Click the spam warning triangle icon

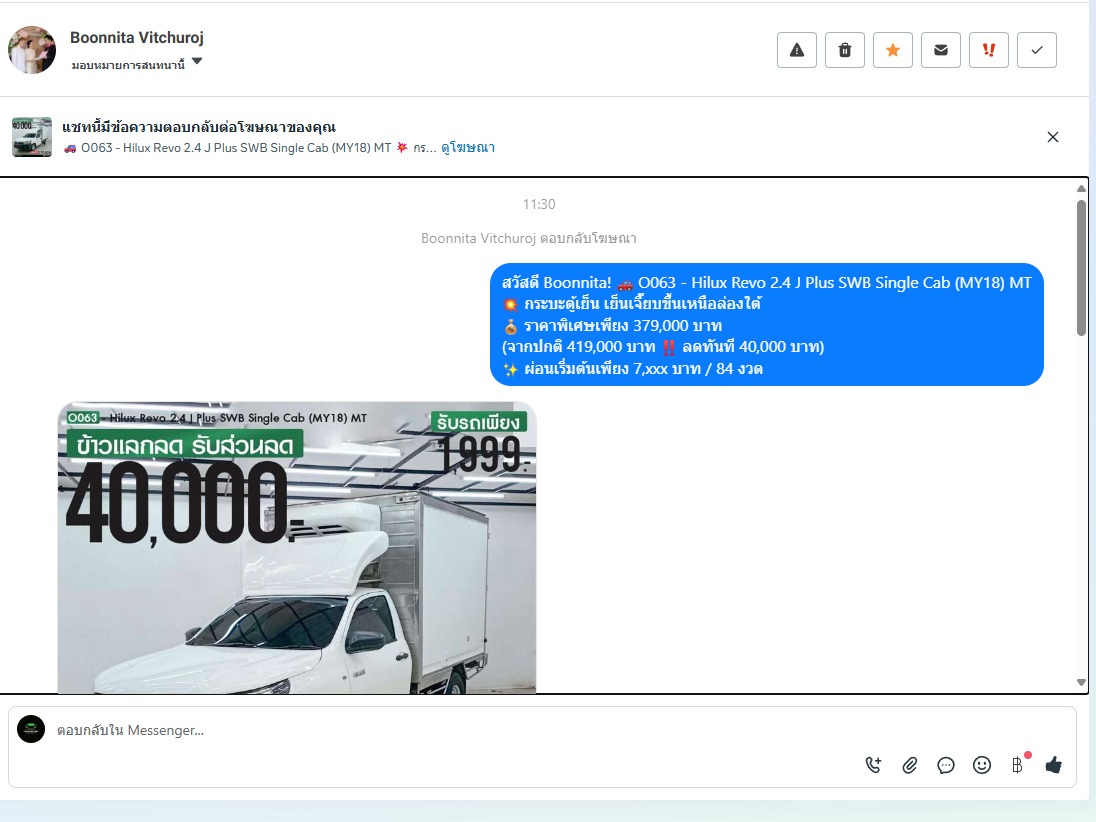click(x=797, y=50)
